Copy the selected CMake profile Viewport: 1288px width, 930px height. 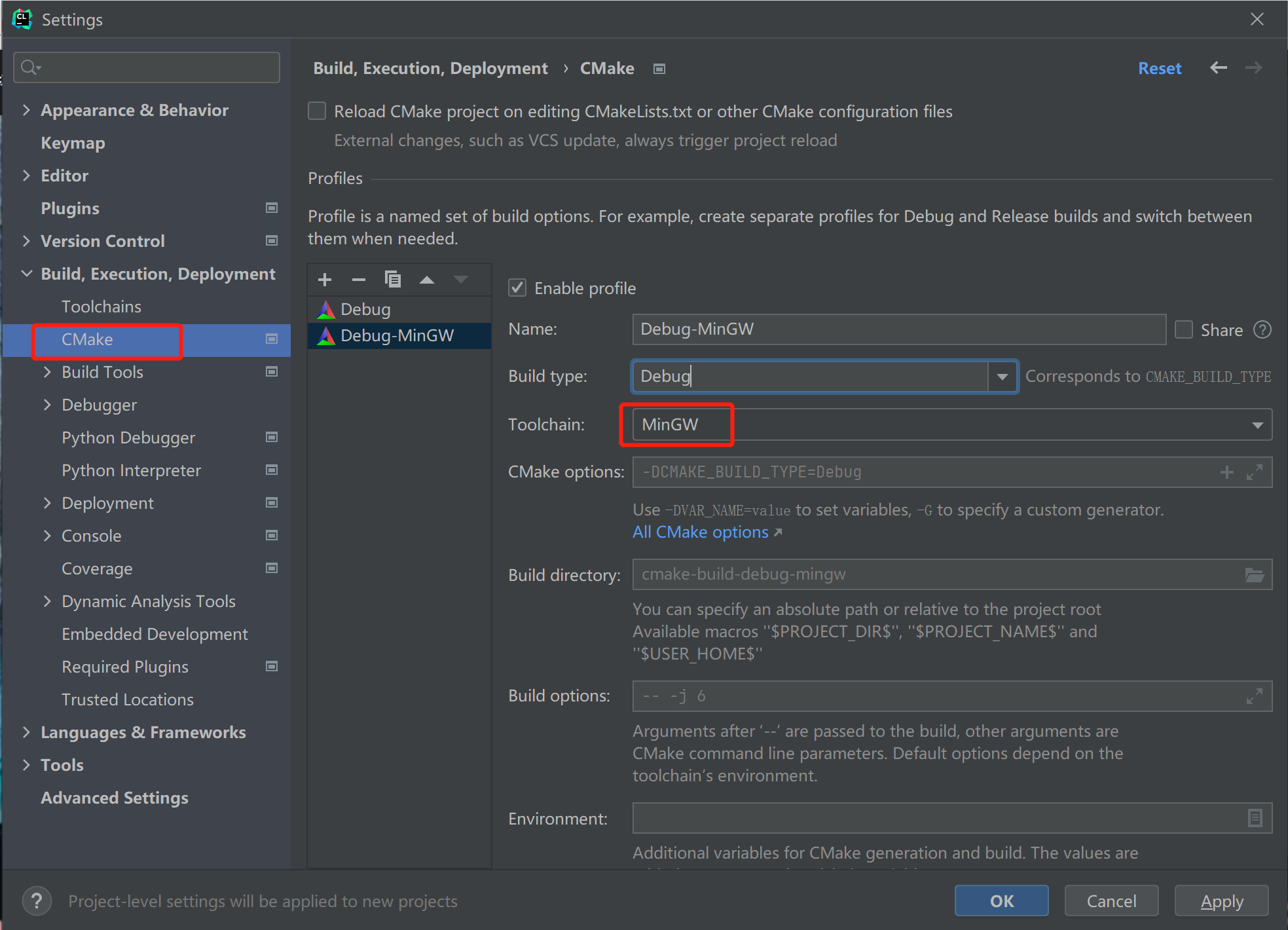point(392,280)
